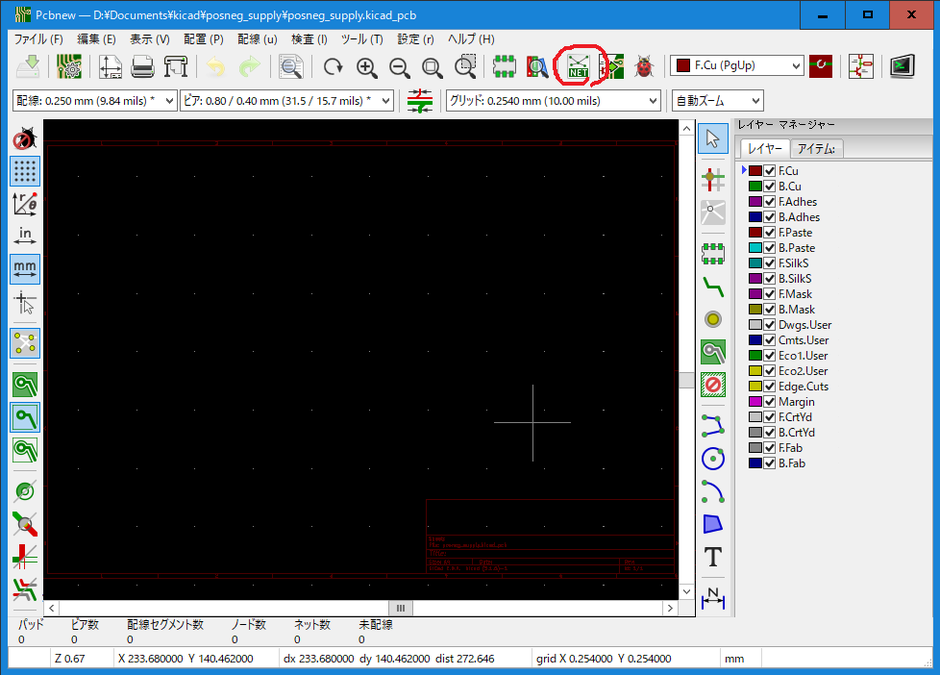Image resolution: width=940 pixels, height=675 pixels.
Task: Click the canvas scroll-up arrow button
Action: pos(686,128)
